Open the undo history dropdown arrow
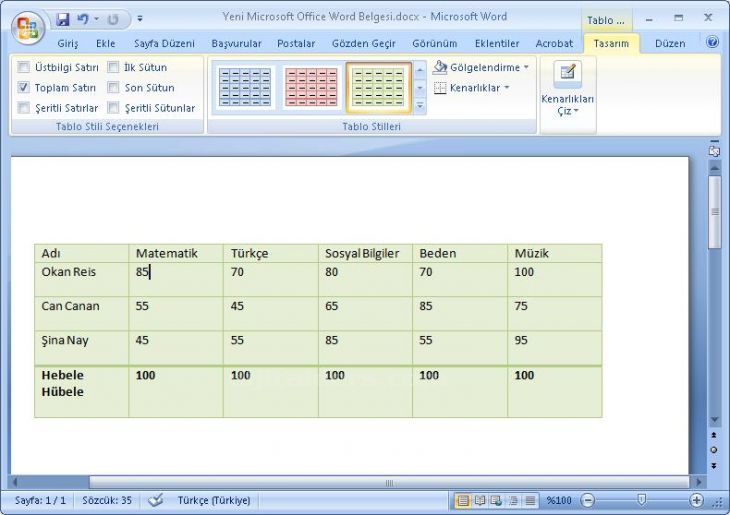730x515 pixels. 96,19
